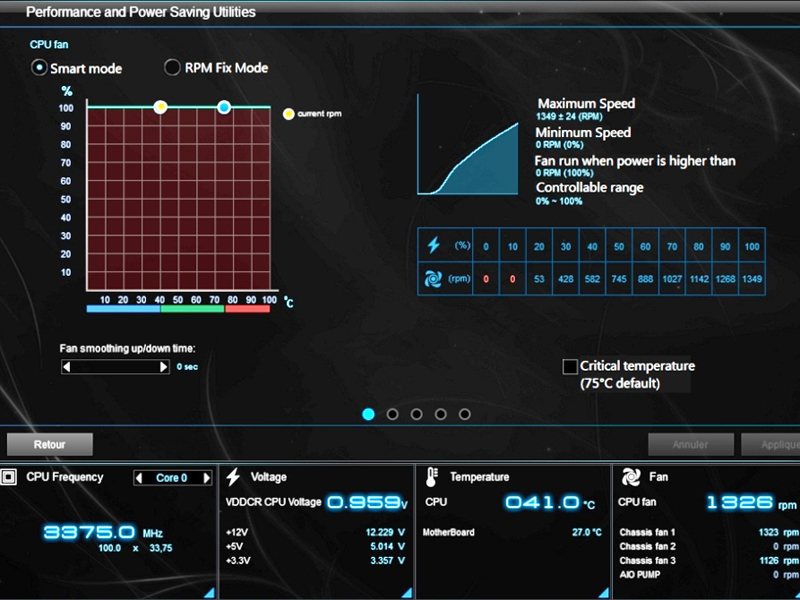The width and height of the screenshot is (800, 600).
Task: Expand the Fan panel corner triangle
Action: 793,592
